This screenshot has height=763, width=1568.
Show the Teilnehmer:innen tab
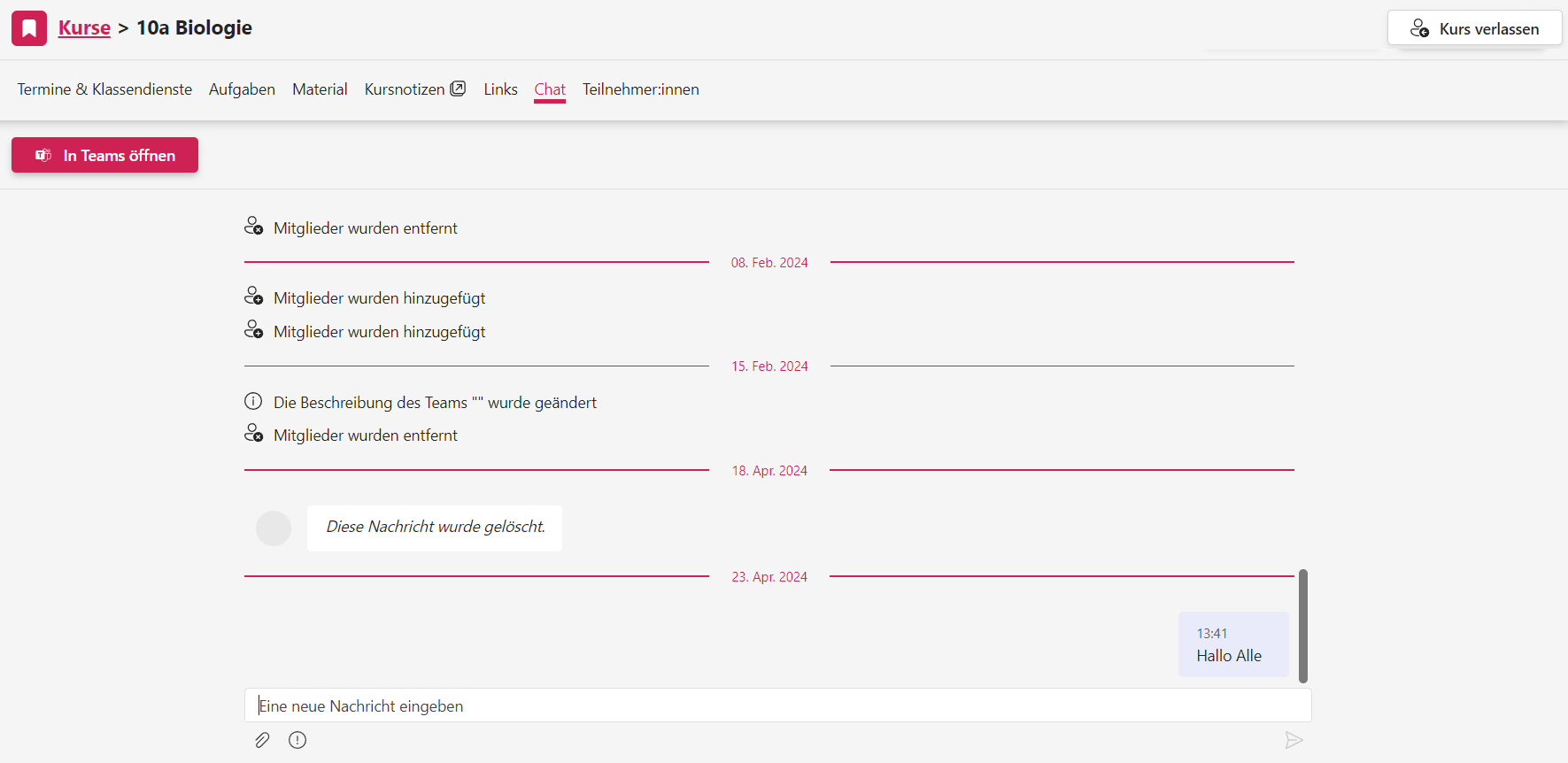(x=640, y=89)
